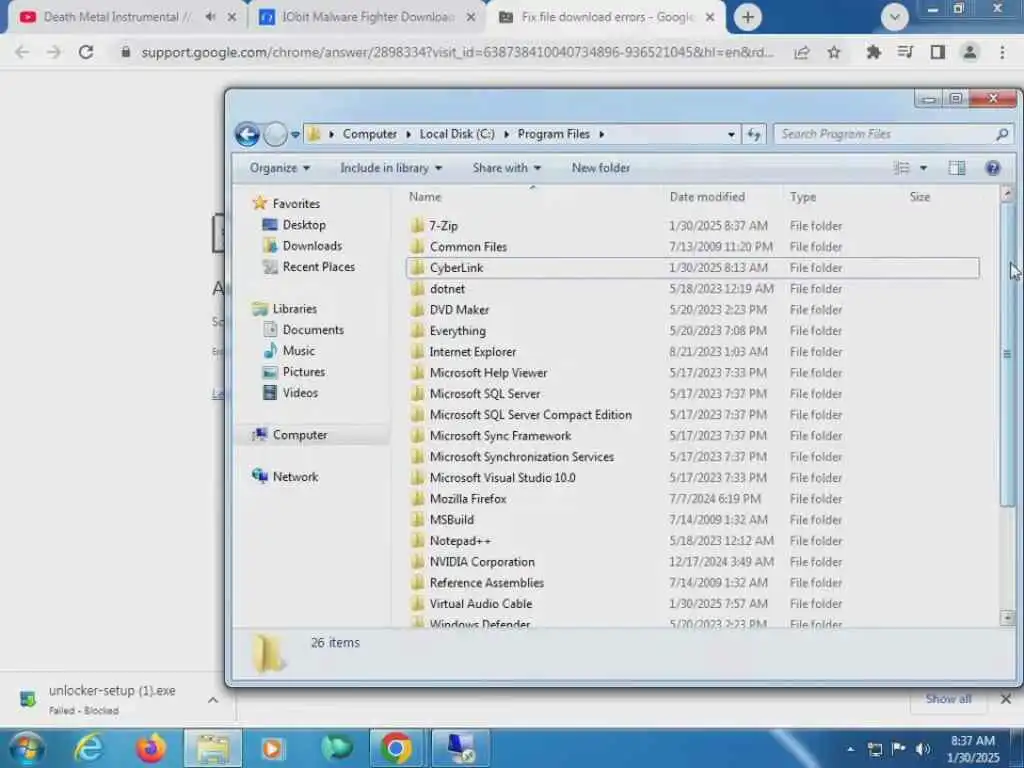Sort by the Type column header
The height and width of the screenshot is (768, 1024).
point(803,197)
